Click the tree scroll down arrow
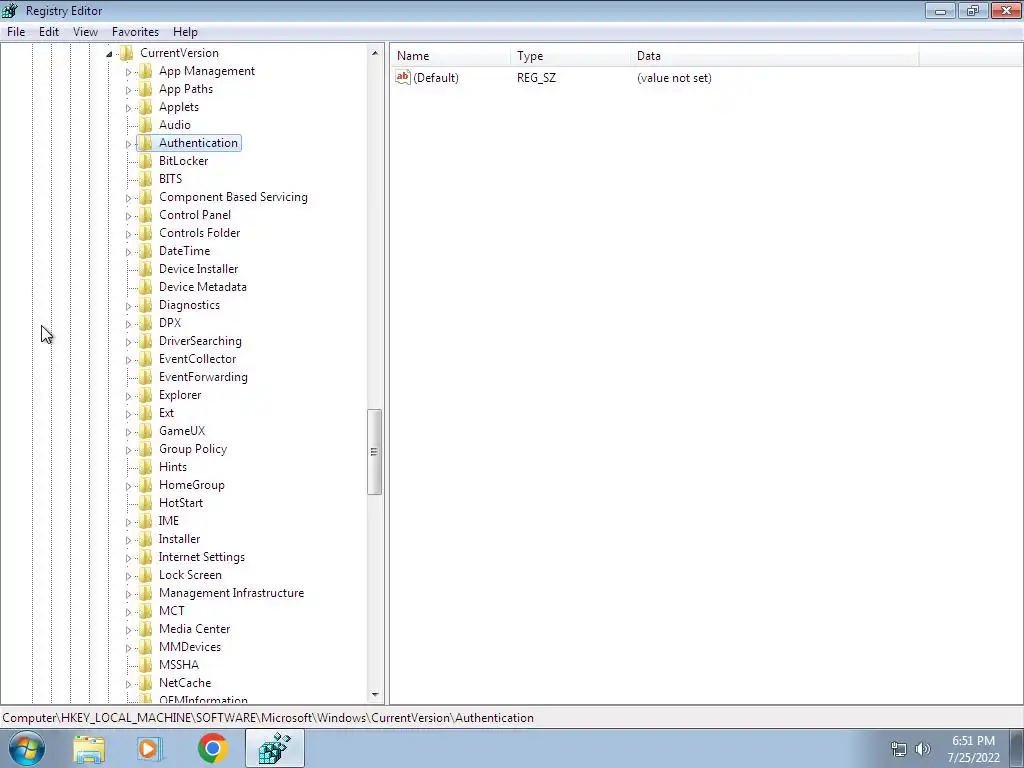Image resolution: width=1024 pixels, height=768 pixels. tap(375, 695)
